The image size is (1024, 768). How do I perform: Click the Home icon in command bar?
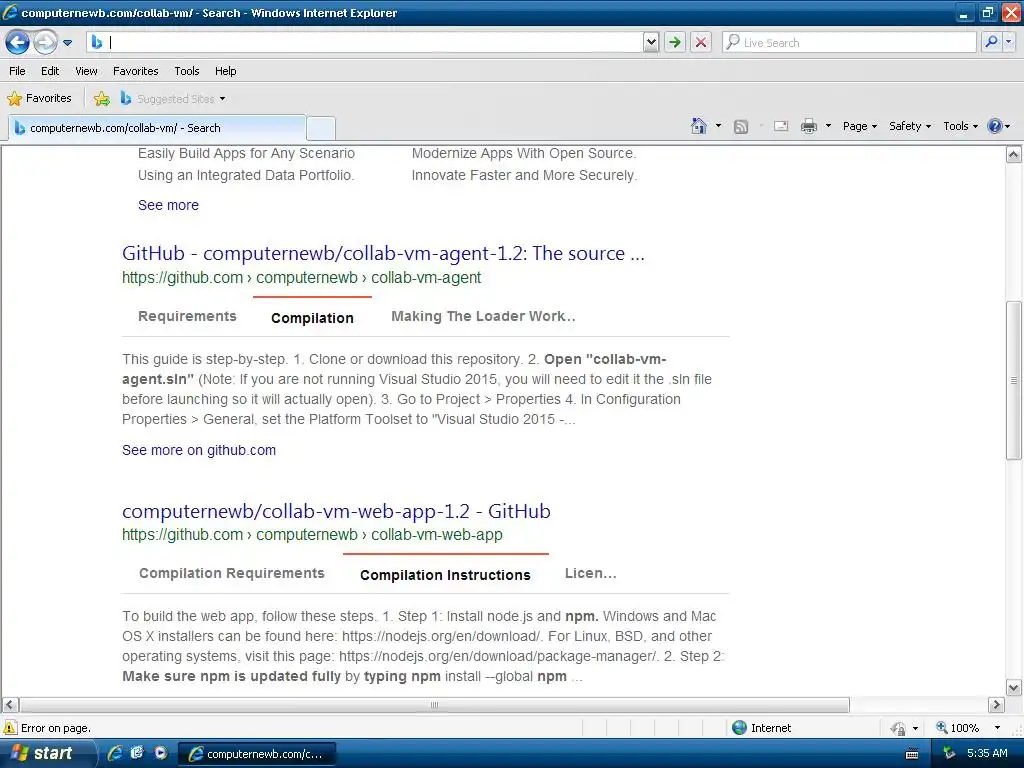click(x=699, y=126)
